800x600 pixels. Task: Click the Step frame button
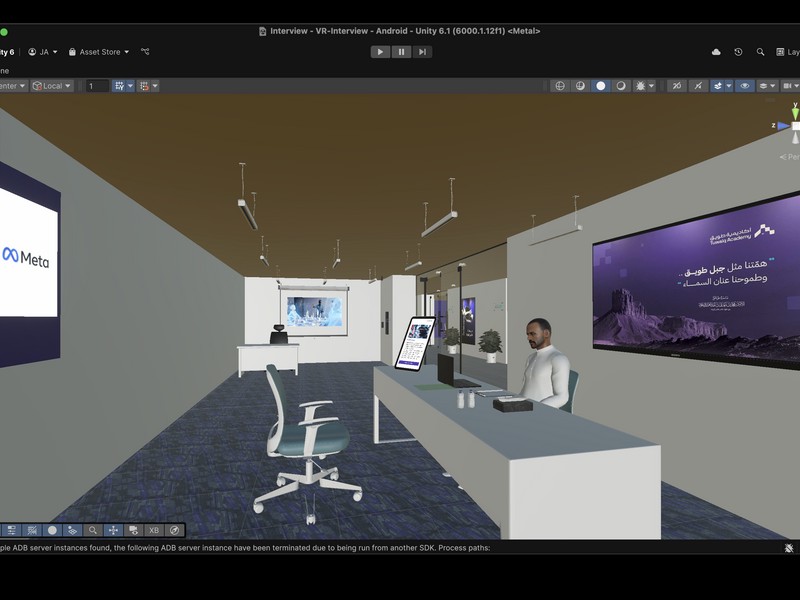(x=423, y=52)
